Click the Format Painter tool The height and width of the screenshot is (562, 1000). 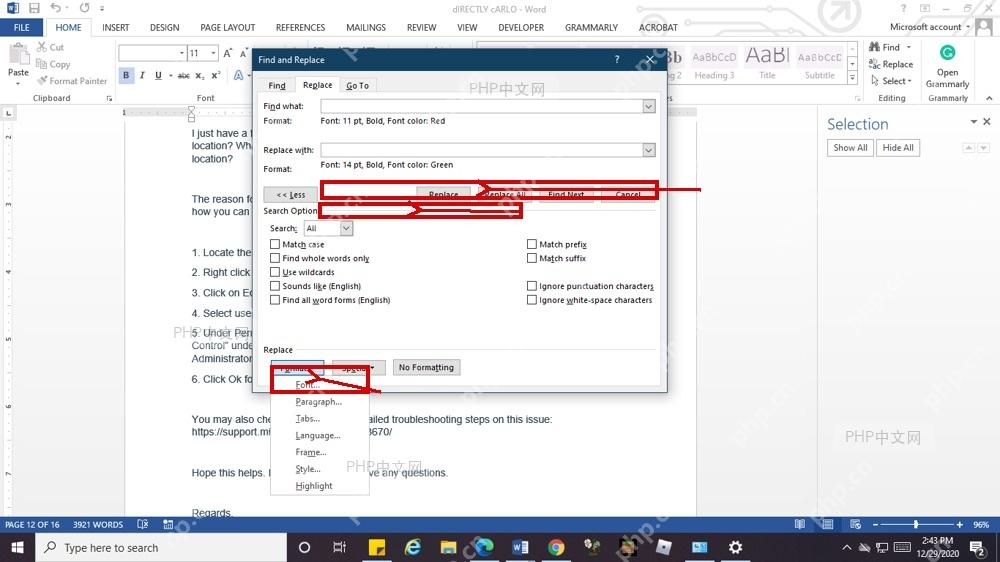tap(71, 81)
